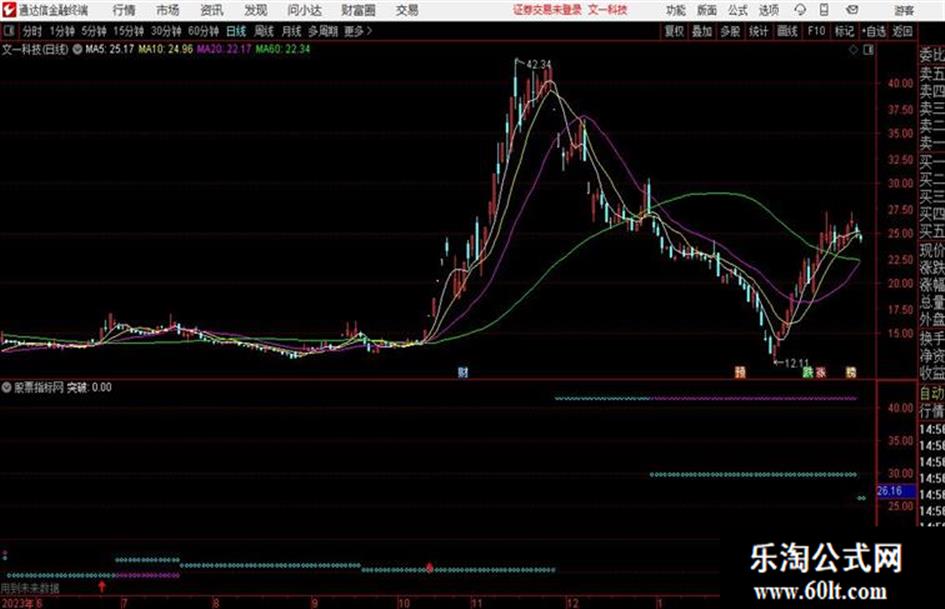Screen dimensions: 945x609
Task: Click the 2023年 6 date axis label
Action: (22, 602)
